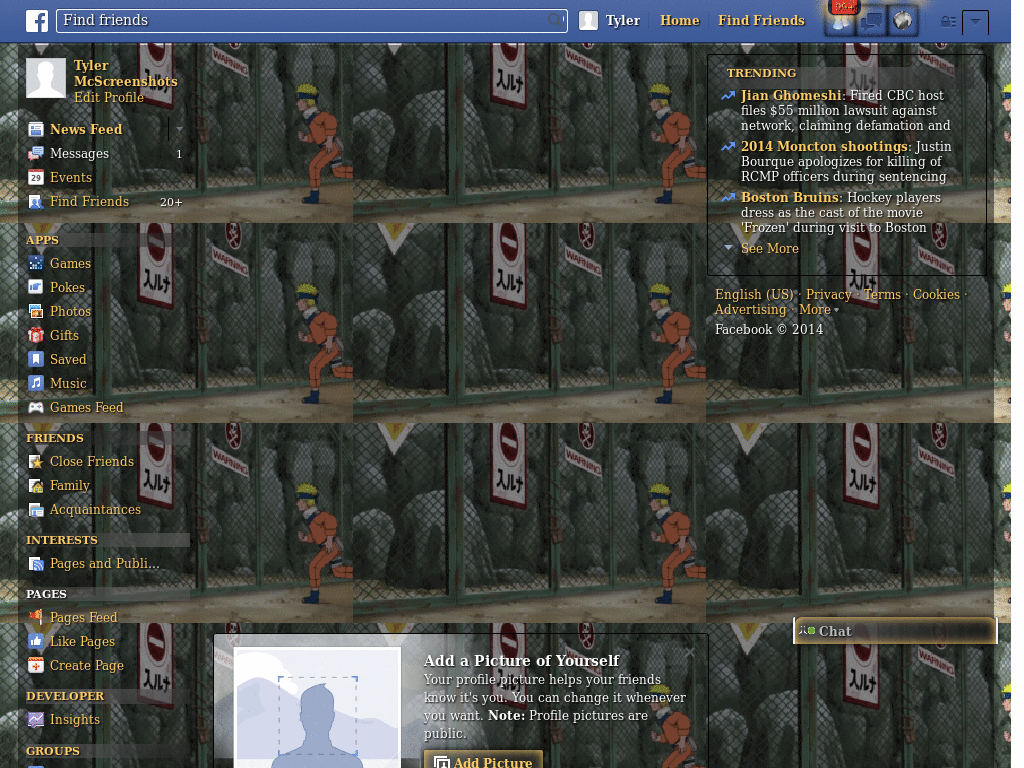The image size is (1024, 768).
Task: Click Tyler's profile thumbnail in top bar
Action: tap(588, 21)
